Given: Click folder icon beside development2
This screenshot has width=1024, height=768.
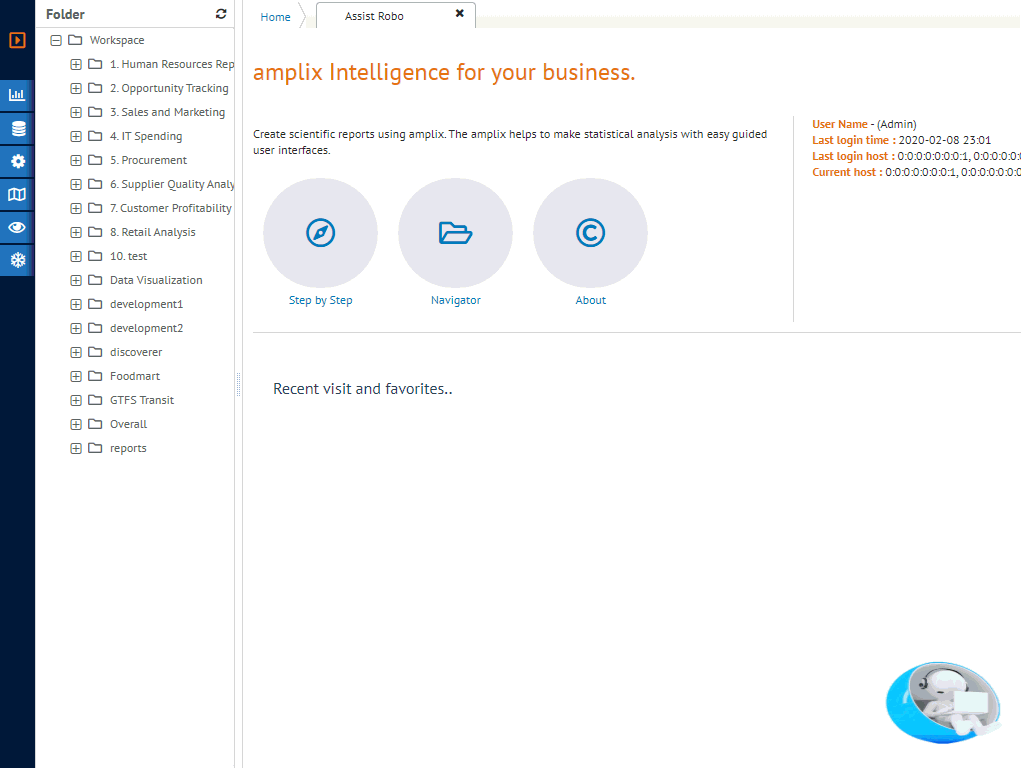Looking at the screenshot, I should pyautogui.click(x=95, y=328).
